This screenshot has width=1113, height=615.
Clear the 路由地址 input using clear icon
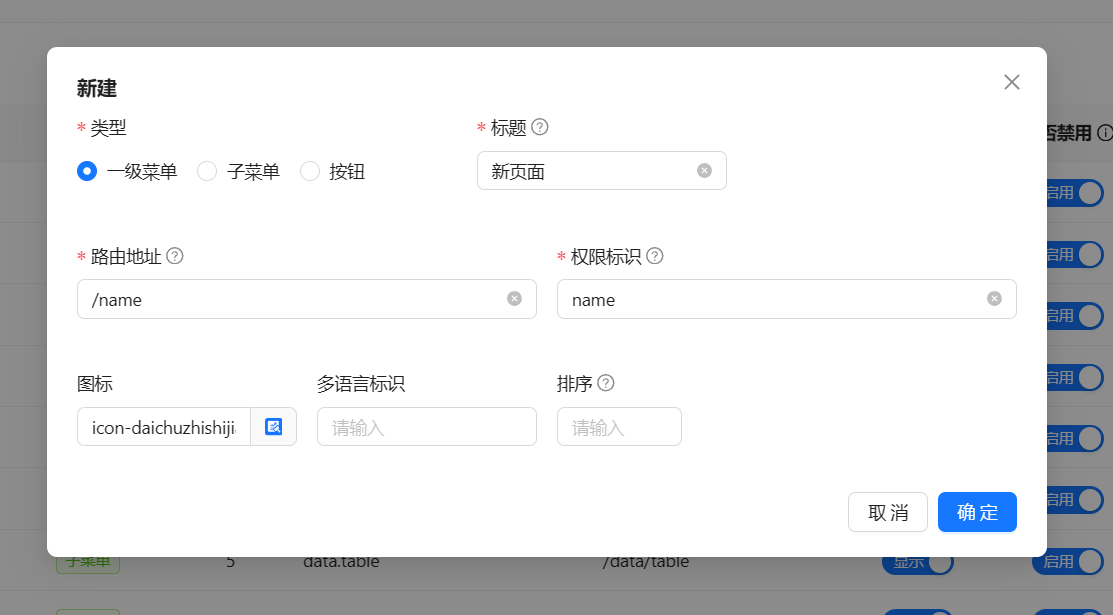(x=514, y=299)
